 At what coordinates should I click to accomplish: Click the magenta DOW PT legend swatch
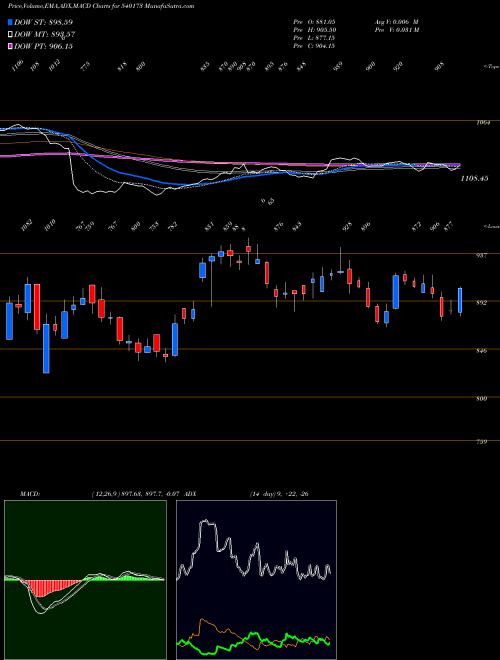11,46
